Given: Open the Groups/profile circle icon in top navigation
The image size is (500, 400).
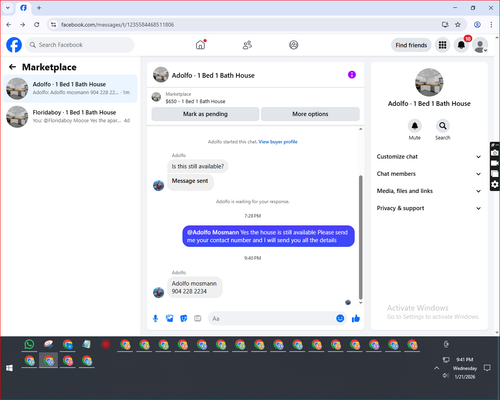Looking at the screenshot, I should [x=294, y=45].
